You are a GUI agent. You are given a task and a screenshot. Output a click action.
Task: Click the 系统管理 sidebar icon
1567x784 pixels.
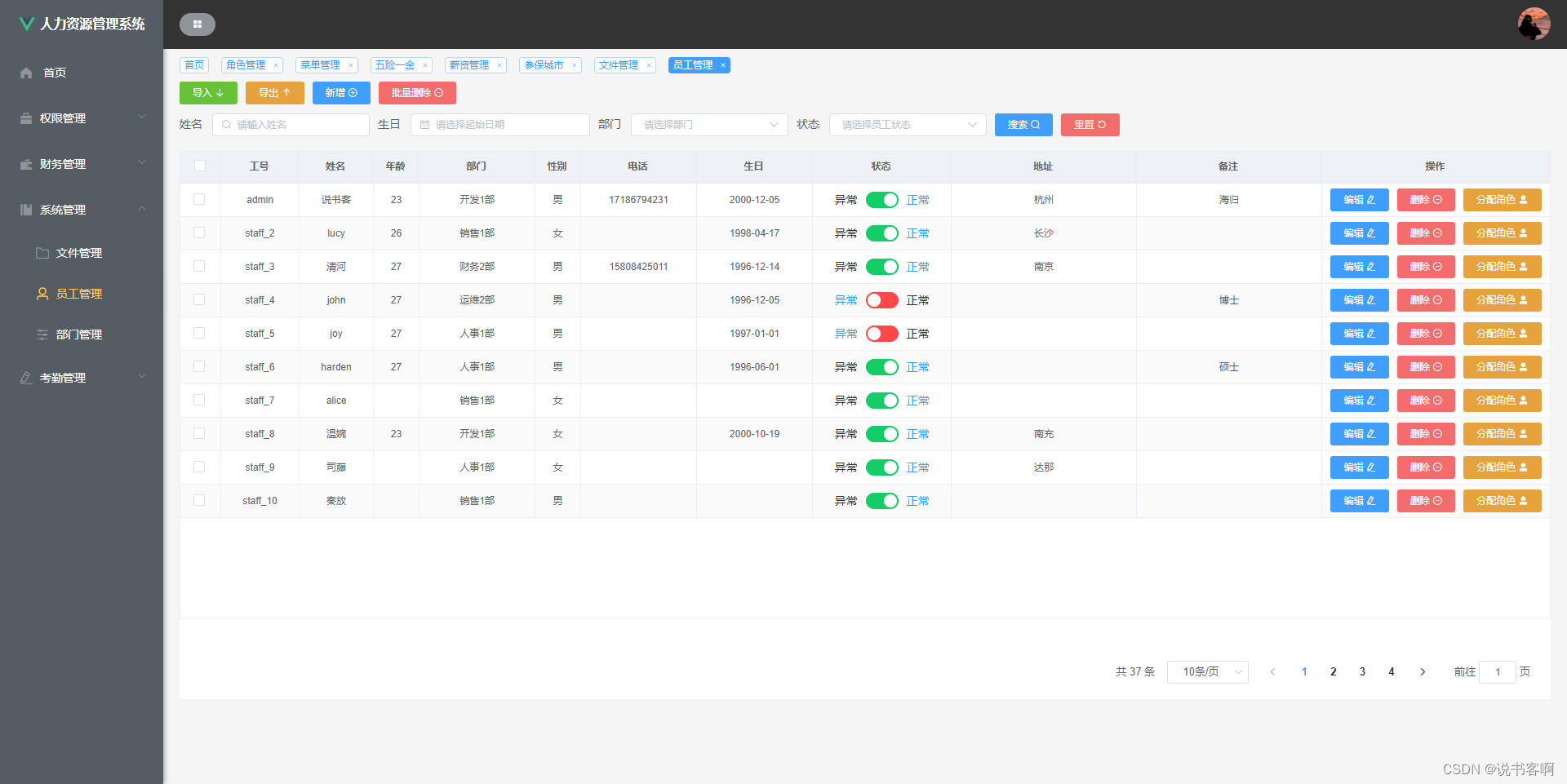(x=26, y=210)
